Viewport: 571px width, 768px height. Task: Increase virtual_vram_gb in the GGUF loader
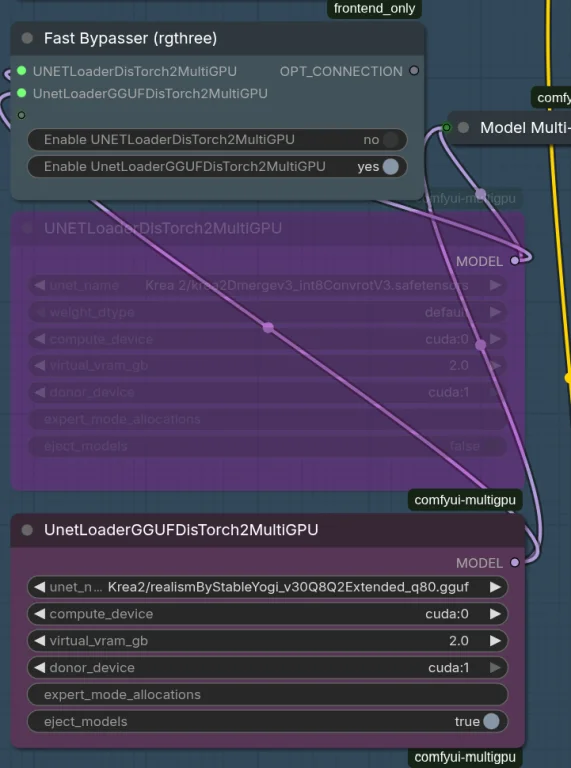[495, 641]
